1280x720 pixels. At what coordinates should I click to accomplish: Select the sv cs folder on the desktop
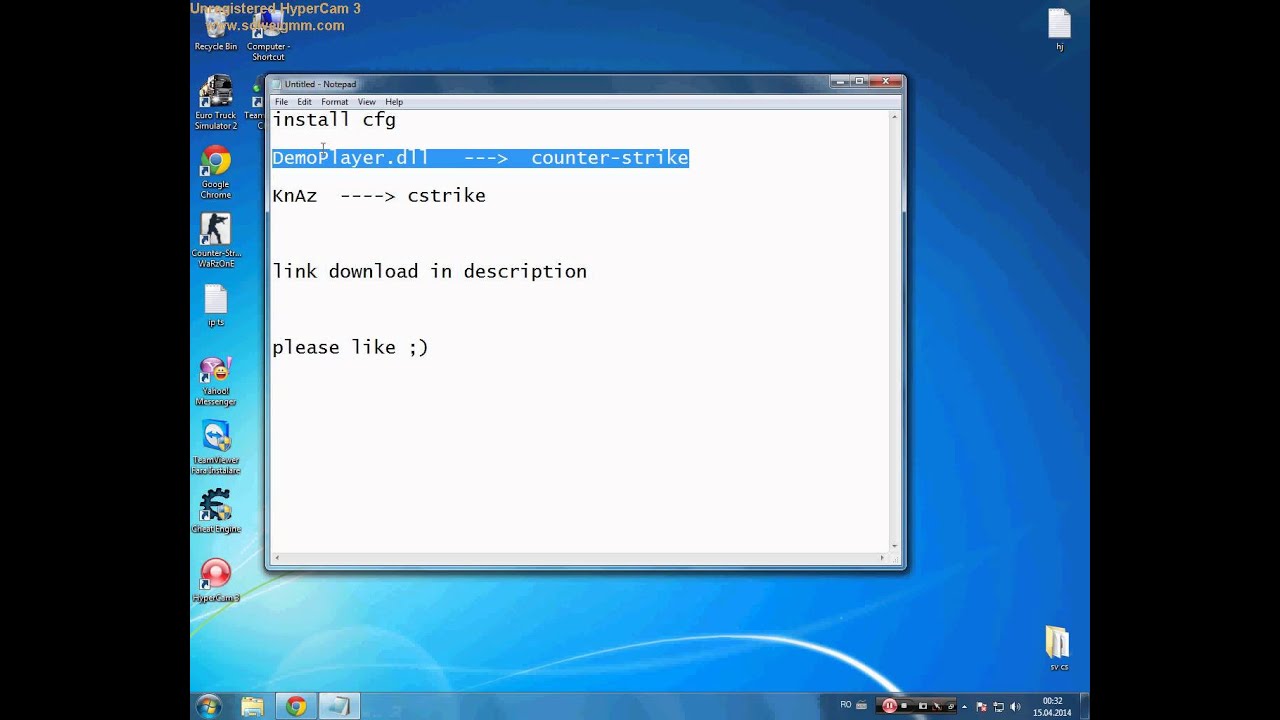point(1058,648)
